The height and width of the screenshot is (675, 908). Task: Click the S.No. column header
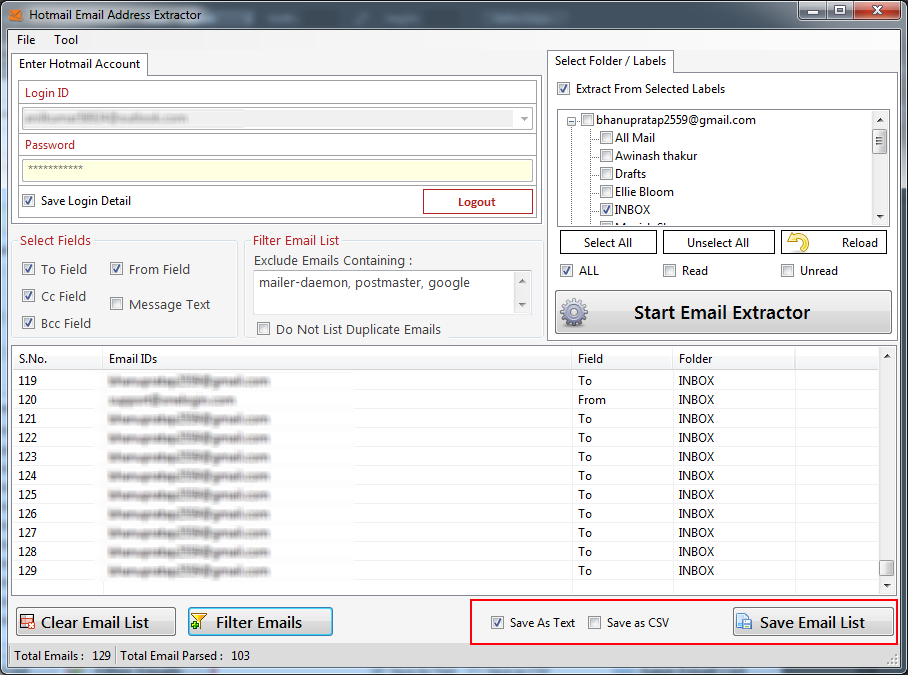point(57,359)
